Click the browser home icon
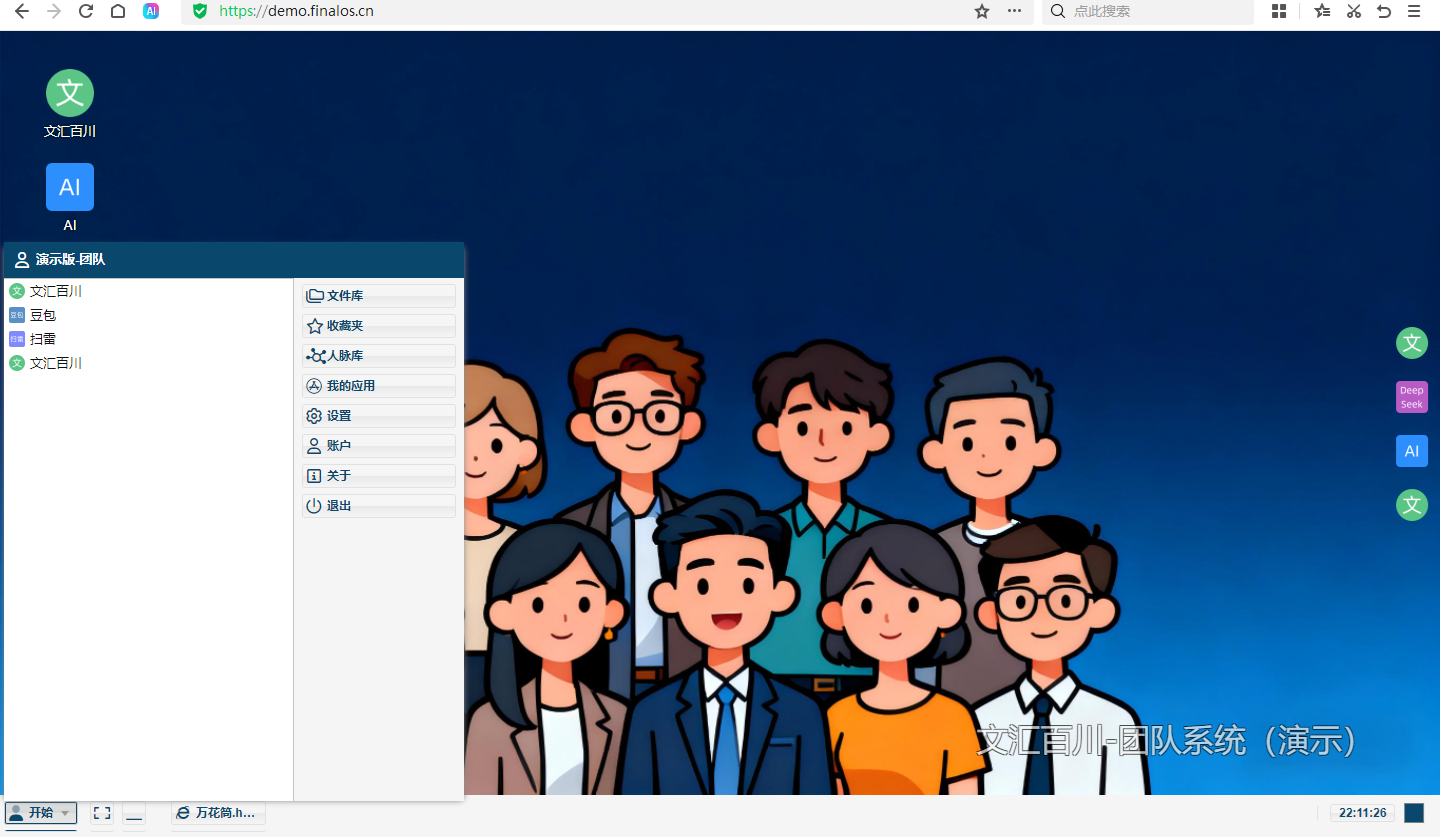 (x=118, y=11)
